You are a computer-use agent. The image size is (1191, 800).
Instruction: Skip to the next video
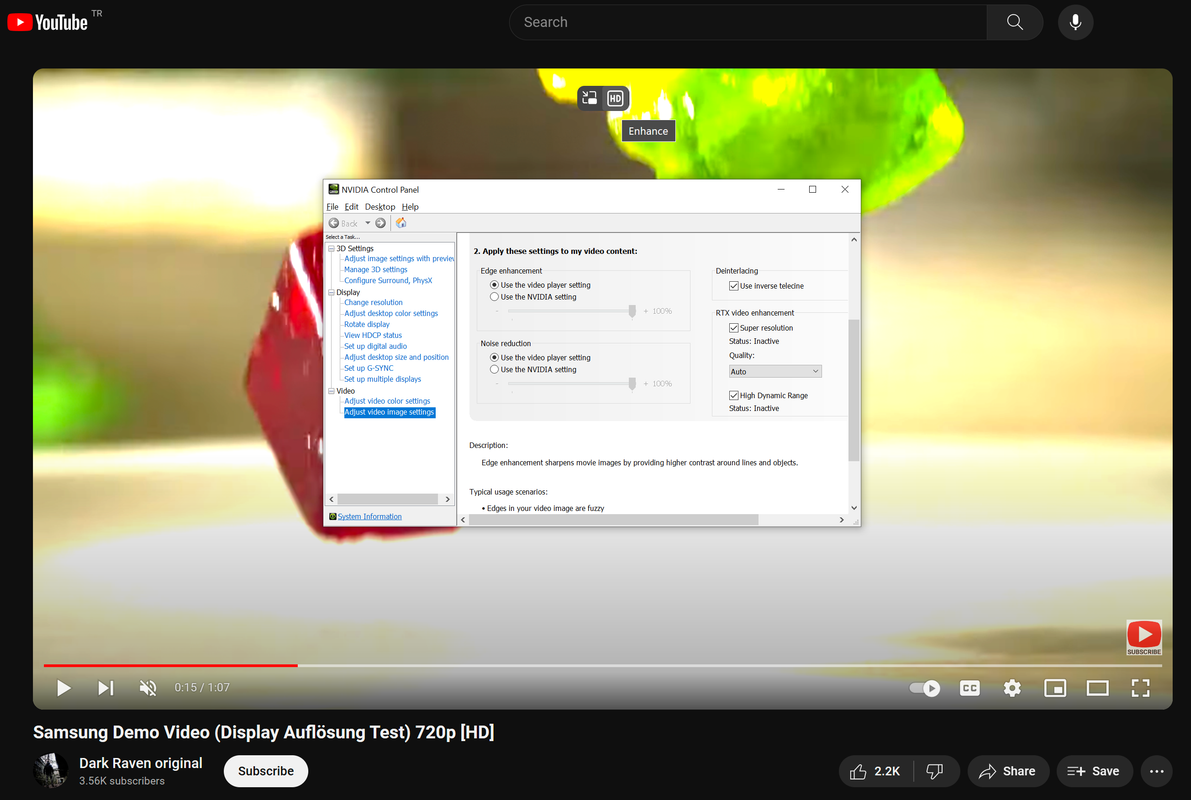tap(106, 688)
